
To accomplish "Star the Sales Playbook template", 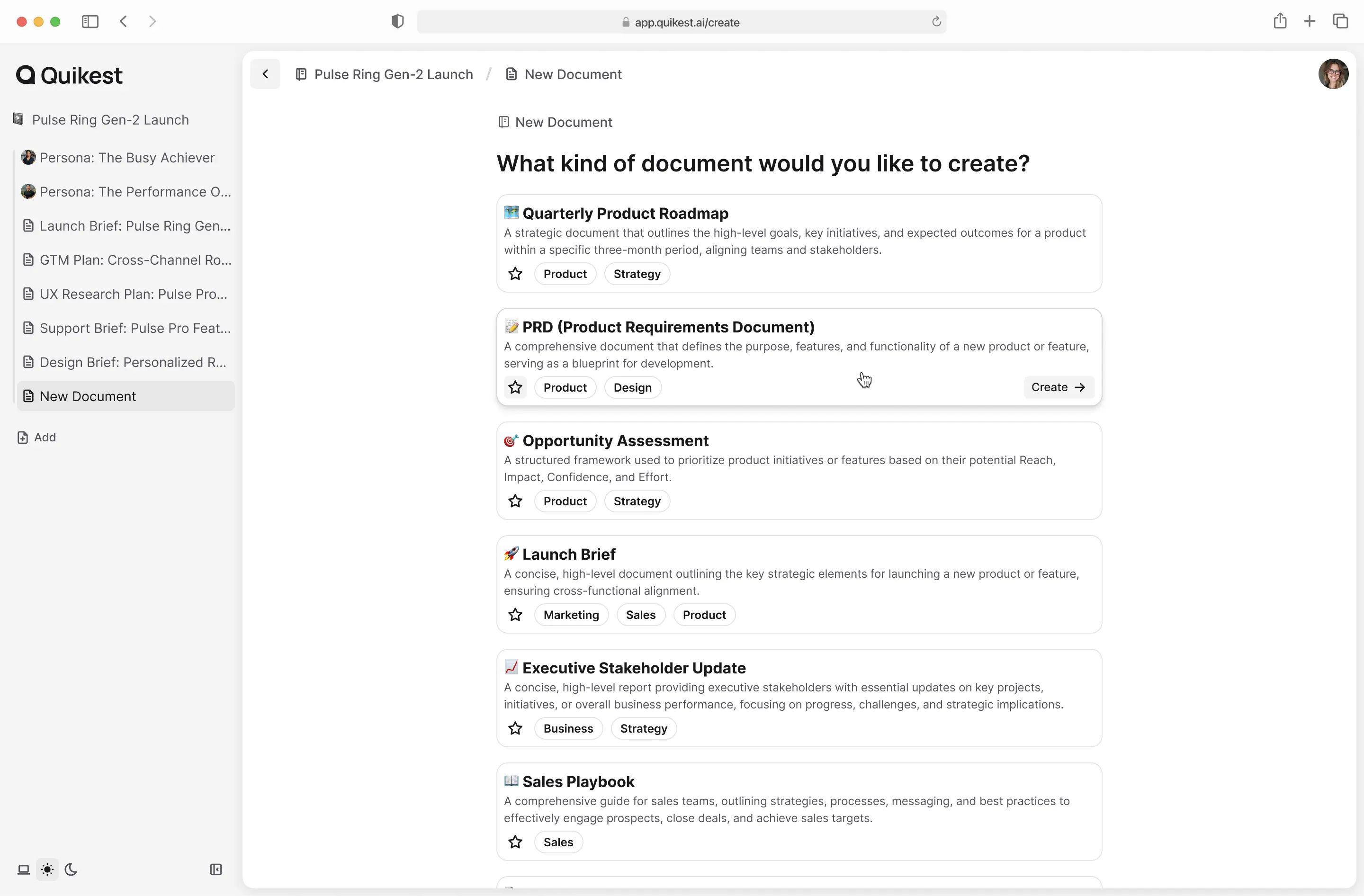I will pyautogui.click(x=515, y=842).
